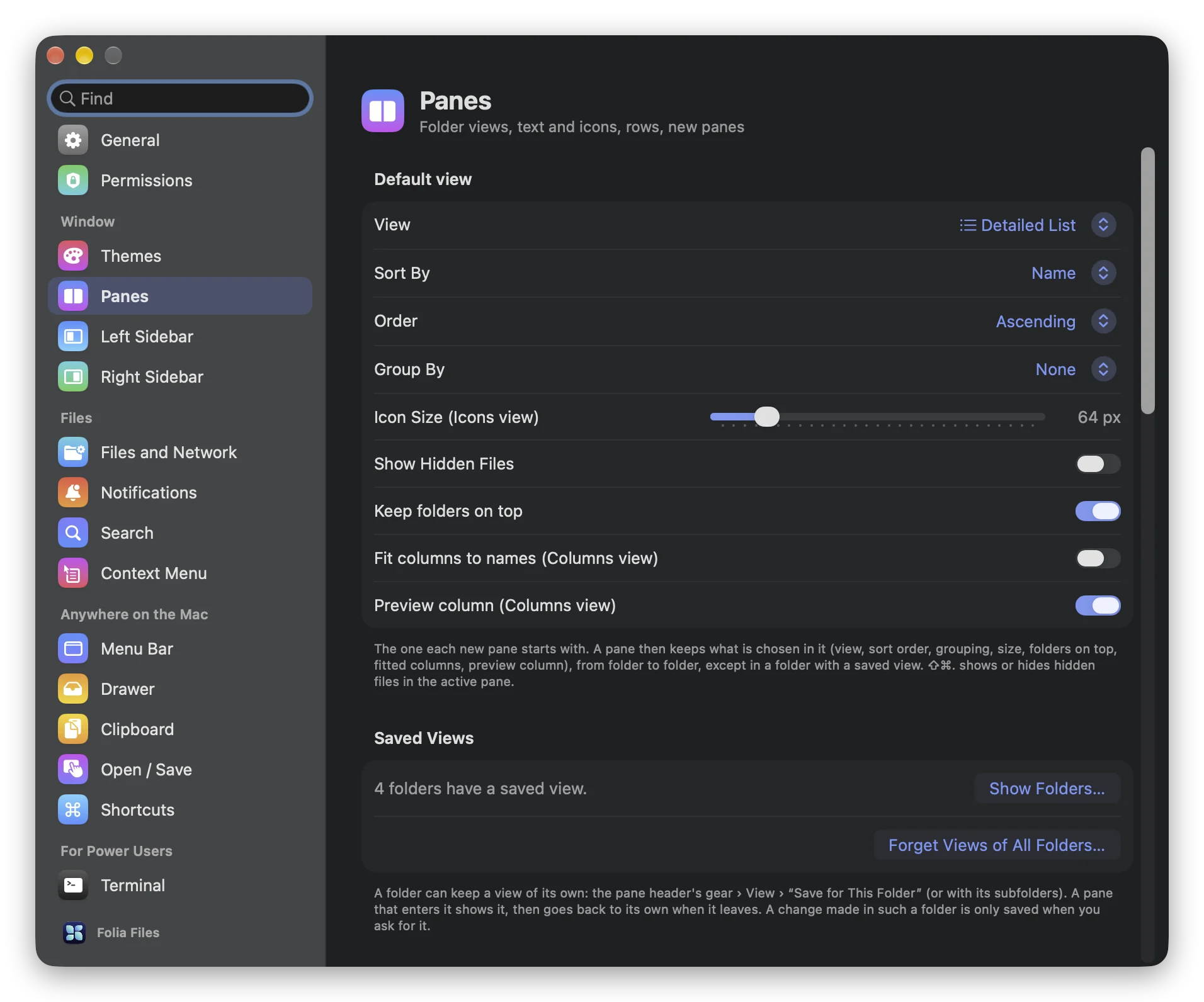Click the Folia Files app icon
The image size is (1204, 1002).
pos(74,932)
